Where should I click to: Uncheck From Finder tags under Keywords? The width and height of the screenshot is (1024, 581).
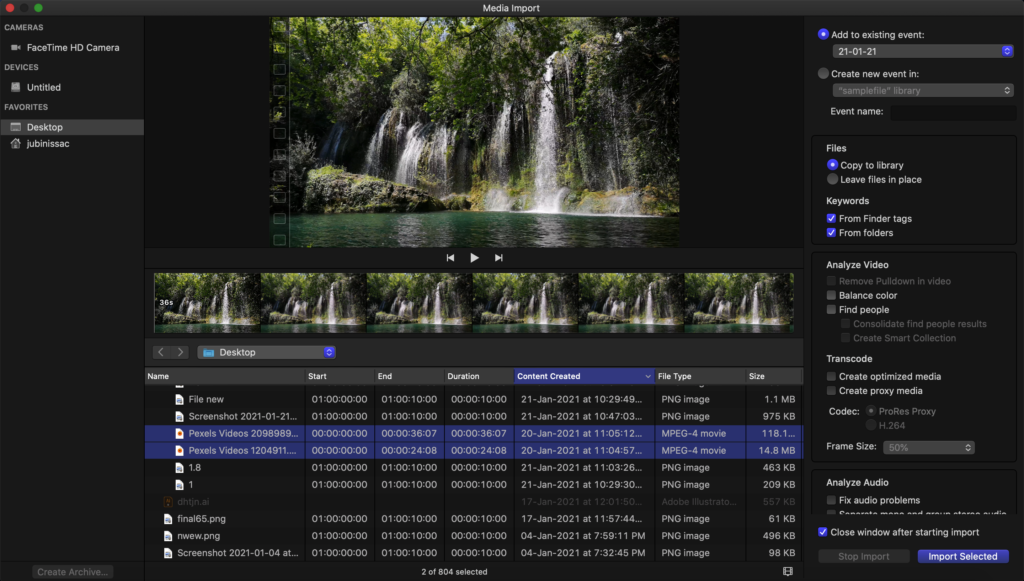833,218
